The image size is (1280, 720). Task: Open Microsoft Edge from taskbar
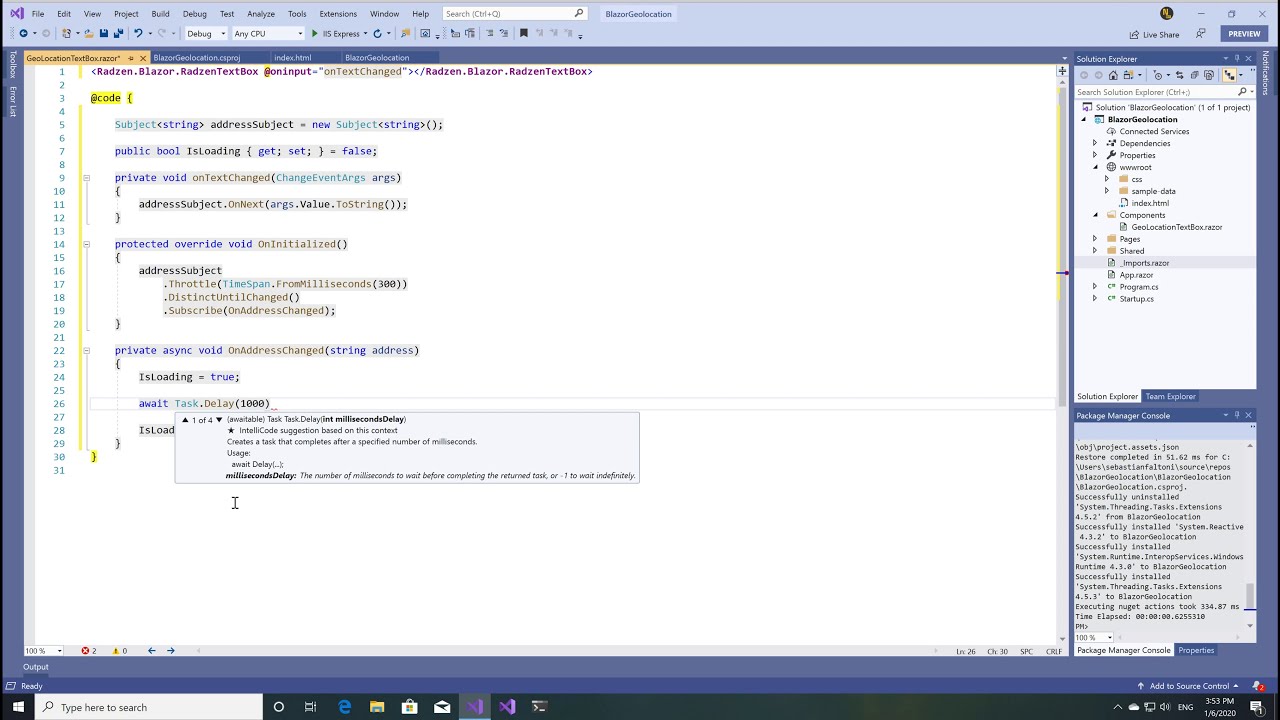[x=344, y=707]
